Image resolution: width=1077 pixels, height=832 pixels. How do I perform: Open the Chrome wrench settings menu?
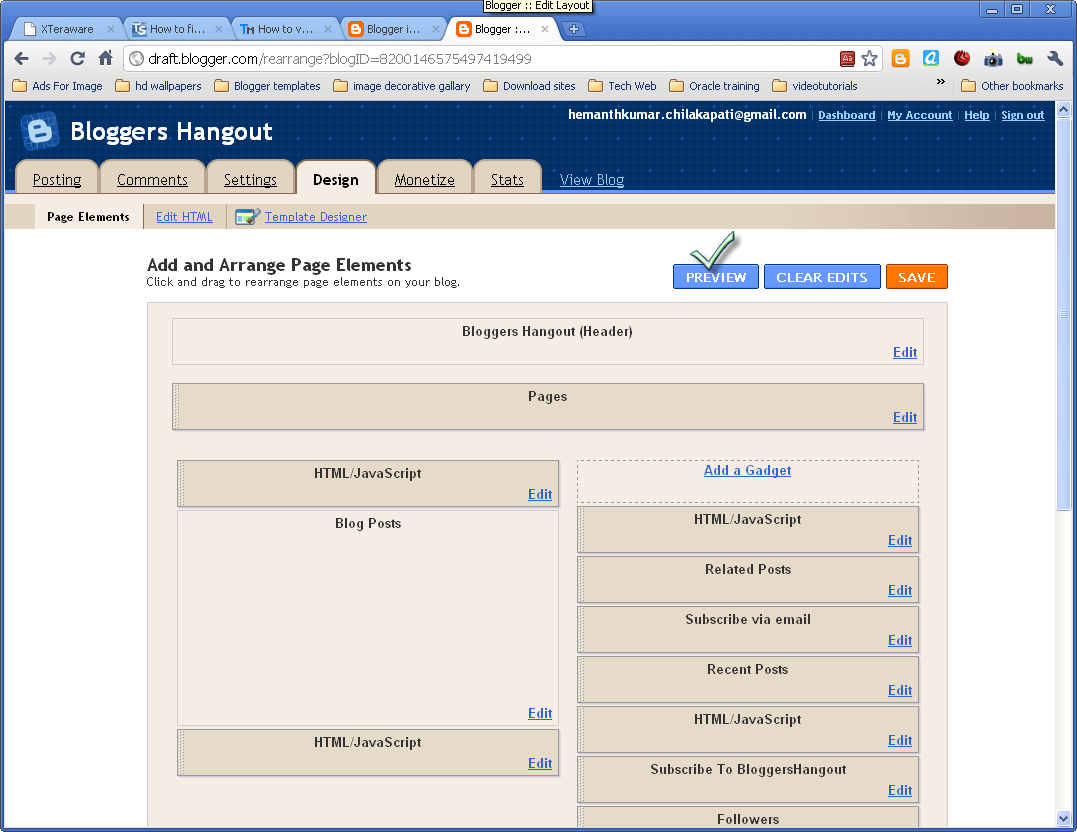point(1055,58)
